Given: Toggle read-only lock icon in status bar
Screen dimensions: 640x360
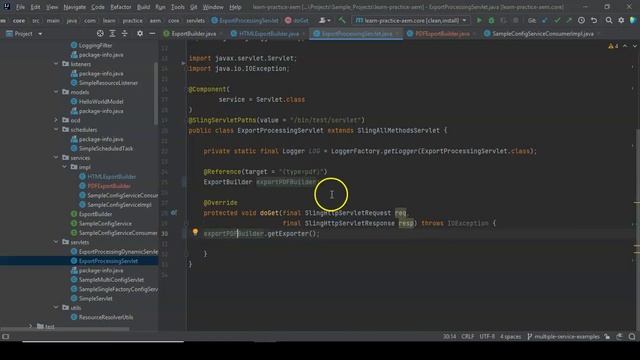Looking at the screenshot, I should (607, 336).
